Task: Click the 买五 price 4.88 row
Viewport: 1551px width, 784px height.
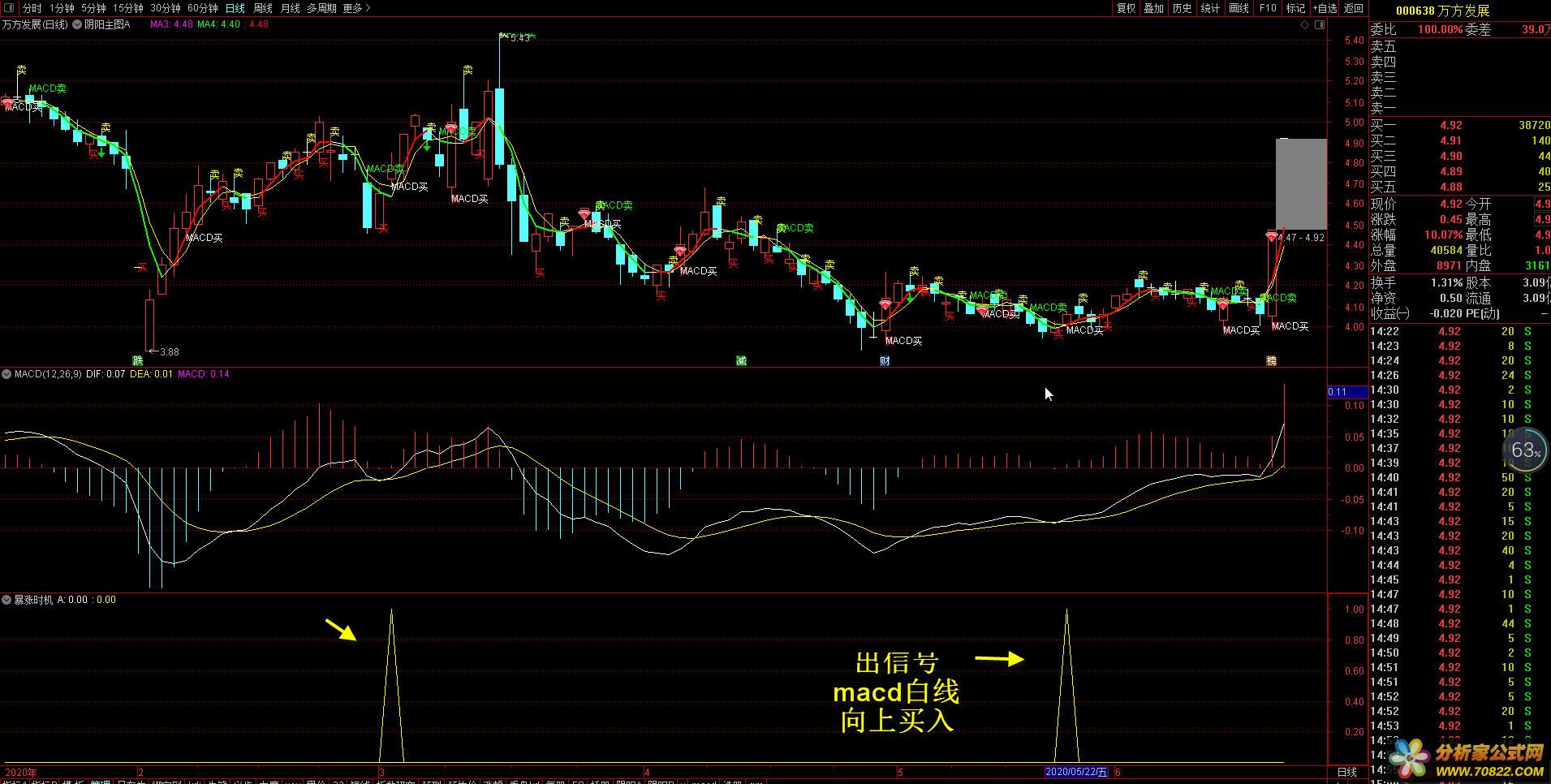Action: [x=1460, y=187]
